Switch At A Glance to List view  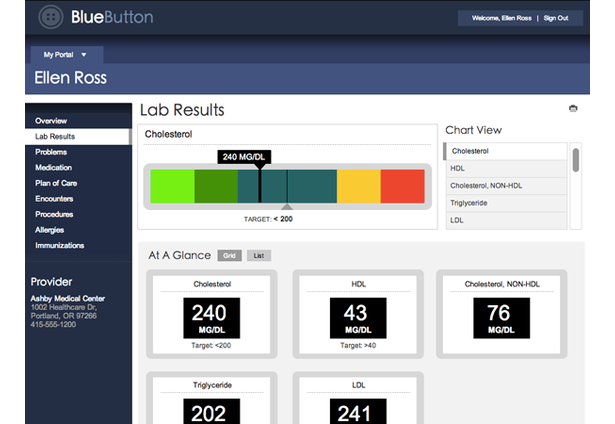coord(259,256)
